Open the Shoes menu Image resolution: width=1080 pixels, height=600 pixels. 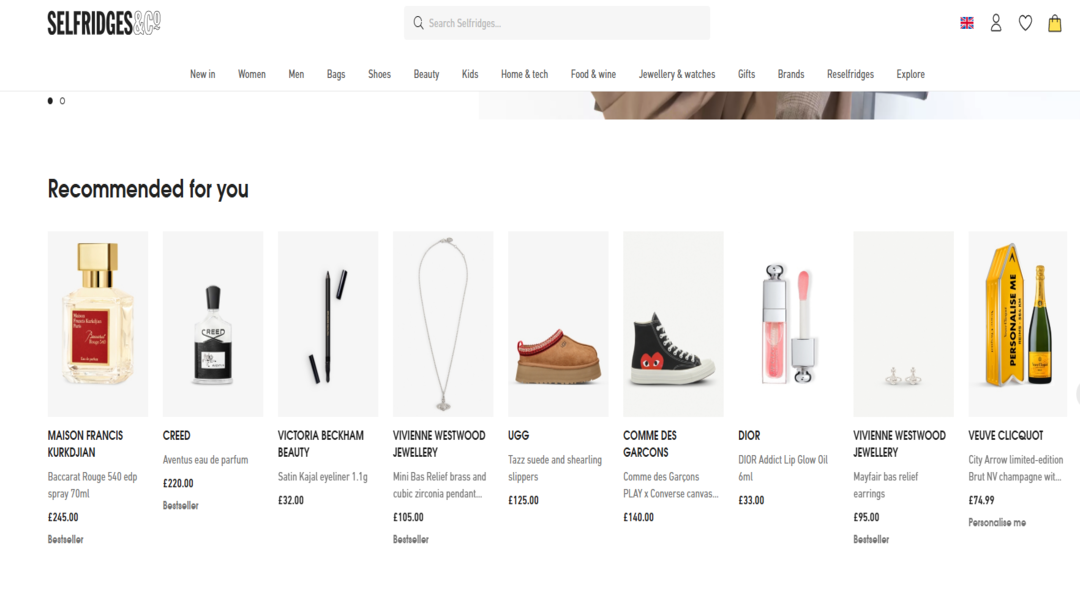click(380, 74)
